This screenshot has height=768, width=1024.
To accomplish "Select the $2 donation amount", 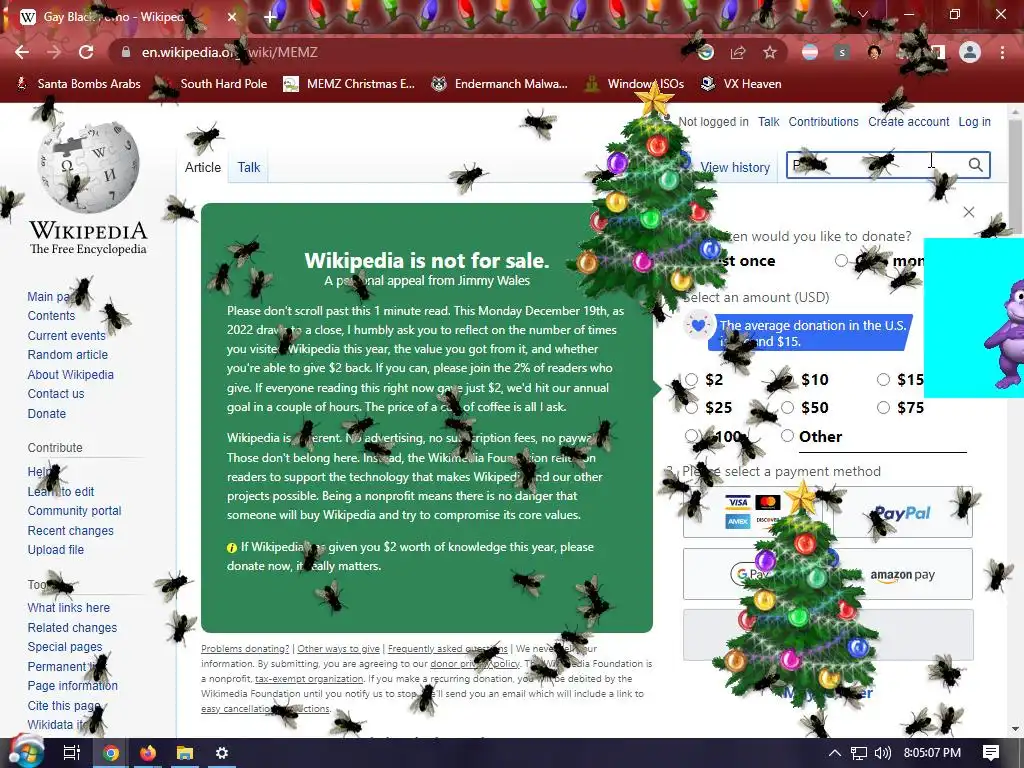I will (692, 379).
